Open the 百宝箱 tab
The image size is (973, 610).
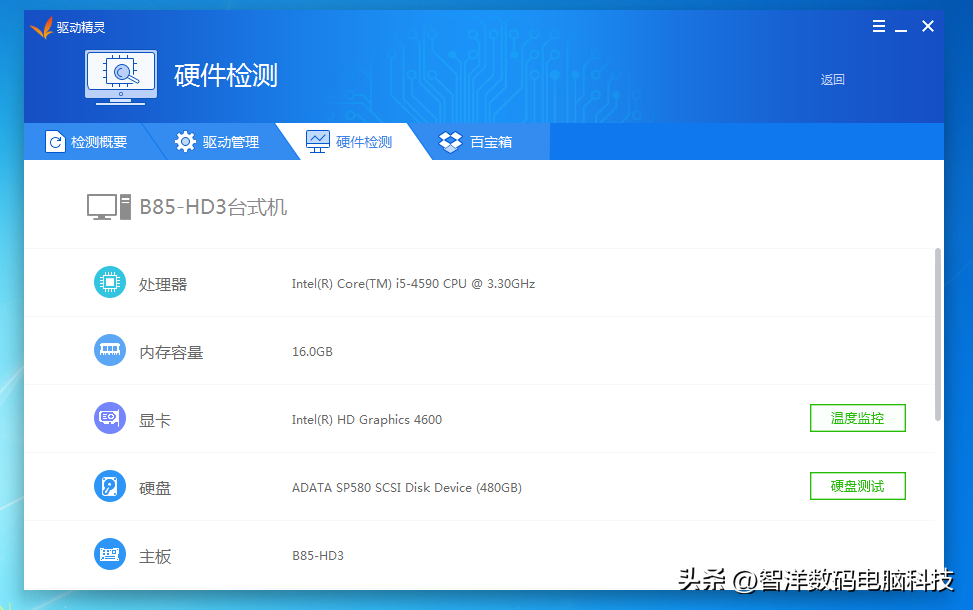click(476, 141)
